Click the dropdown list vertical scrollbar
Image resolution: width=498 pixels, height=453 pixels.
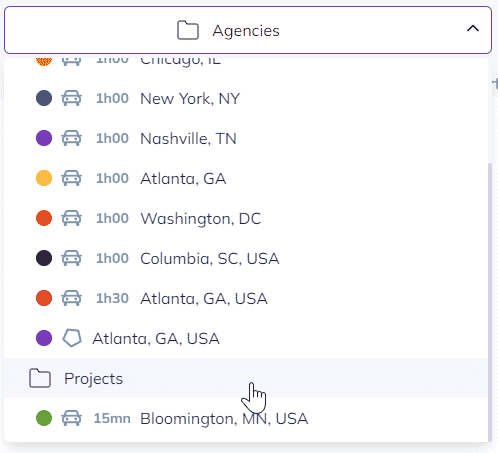tap(490, 302)
